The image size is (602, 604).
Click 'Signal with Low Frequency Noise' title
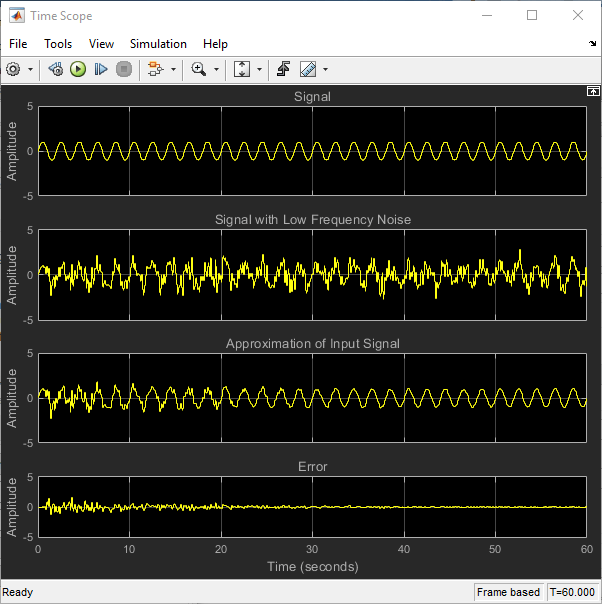(313, 220)
